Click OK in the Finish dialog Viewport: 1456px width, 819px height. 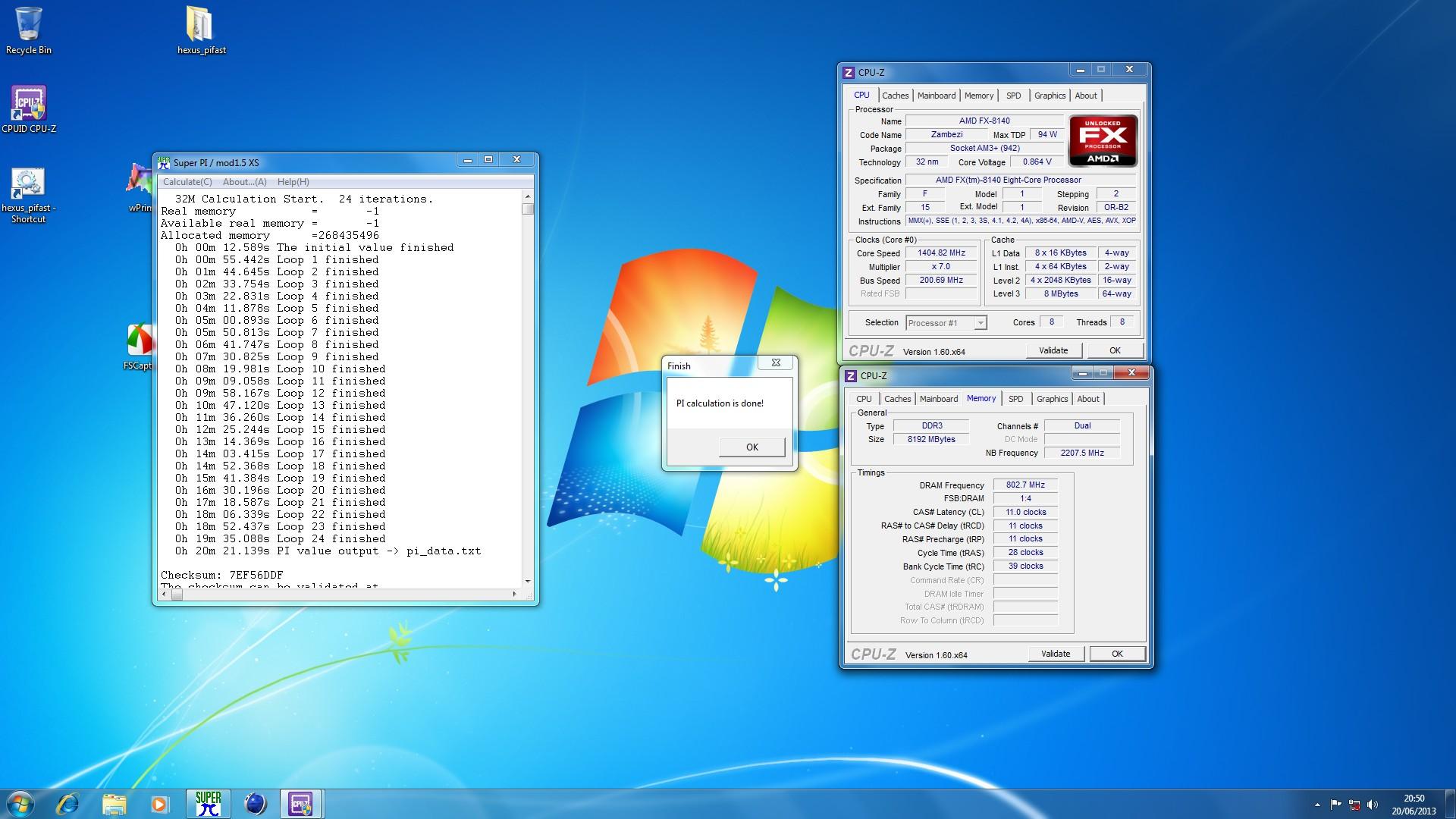(752, 447)
